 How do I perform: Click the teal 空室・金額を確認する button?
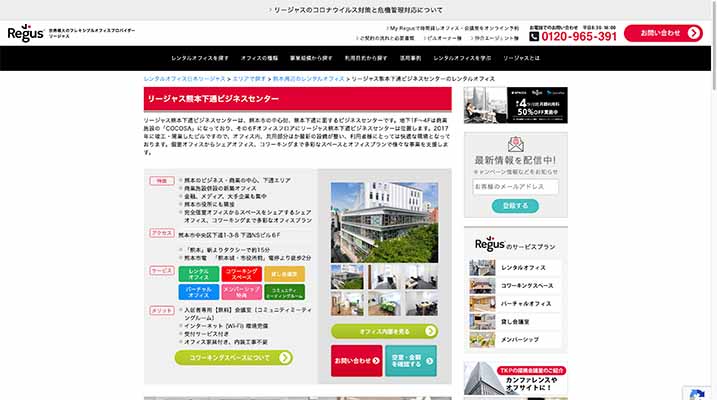(411, 360)
